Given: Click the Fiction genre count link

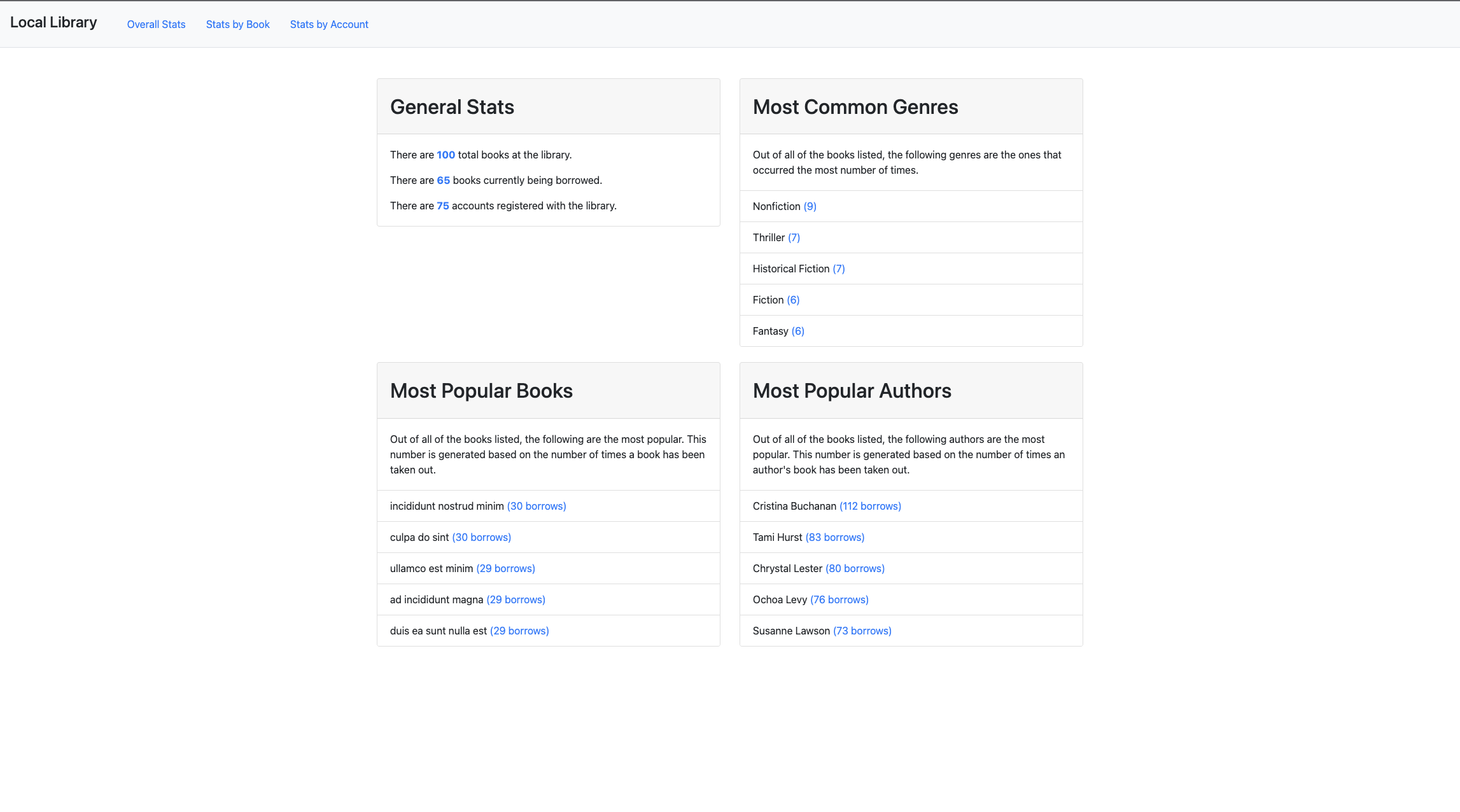Looking at the screenshot, I should tap(794, 300).
